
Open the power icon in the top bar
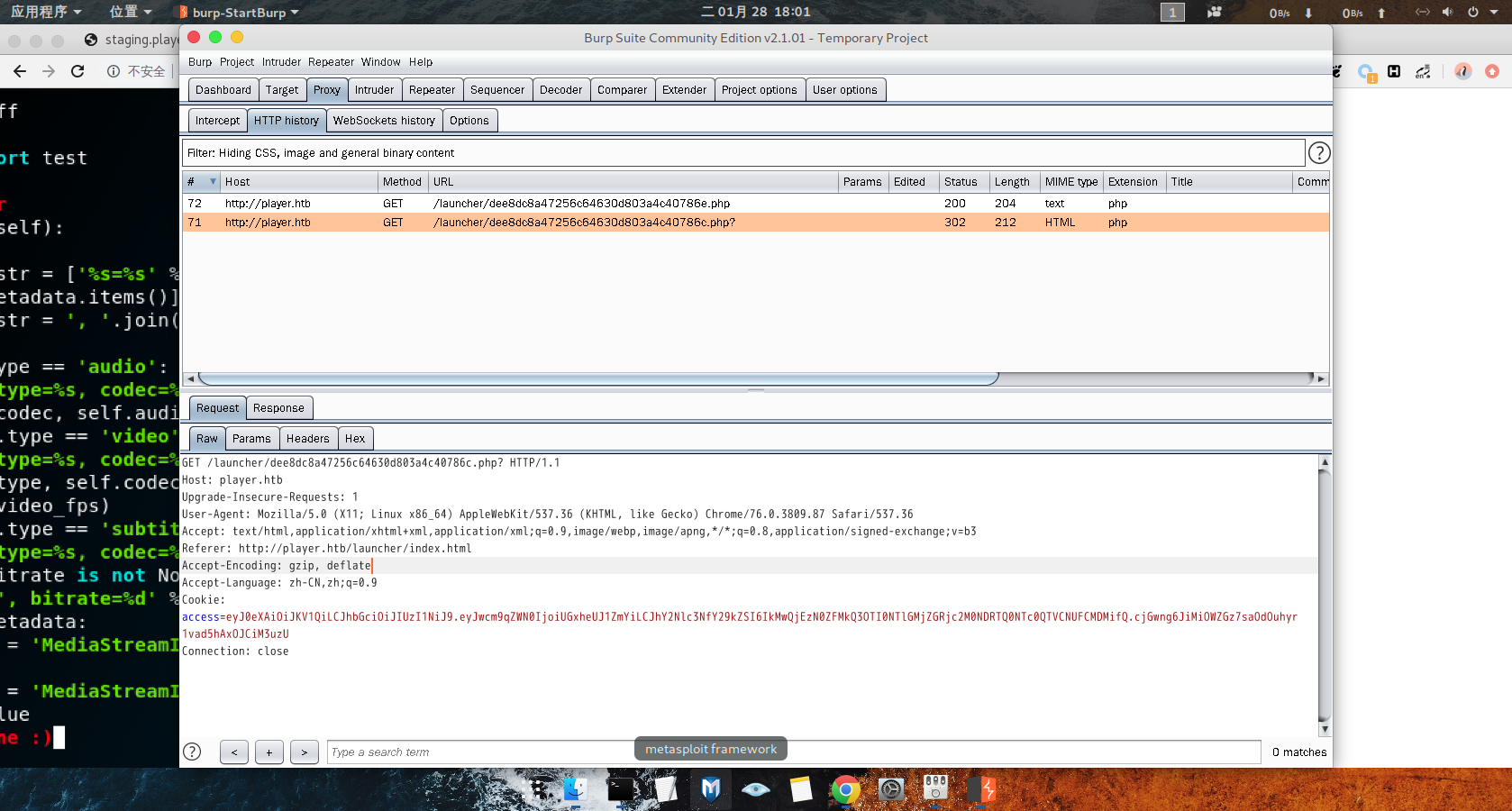tap(1473, 12)
